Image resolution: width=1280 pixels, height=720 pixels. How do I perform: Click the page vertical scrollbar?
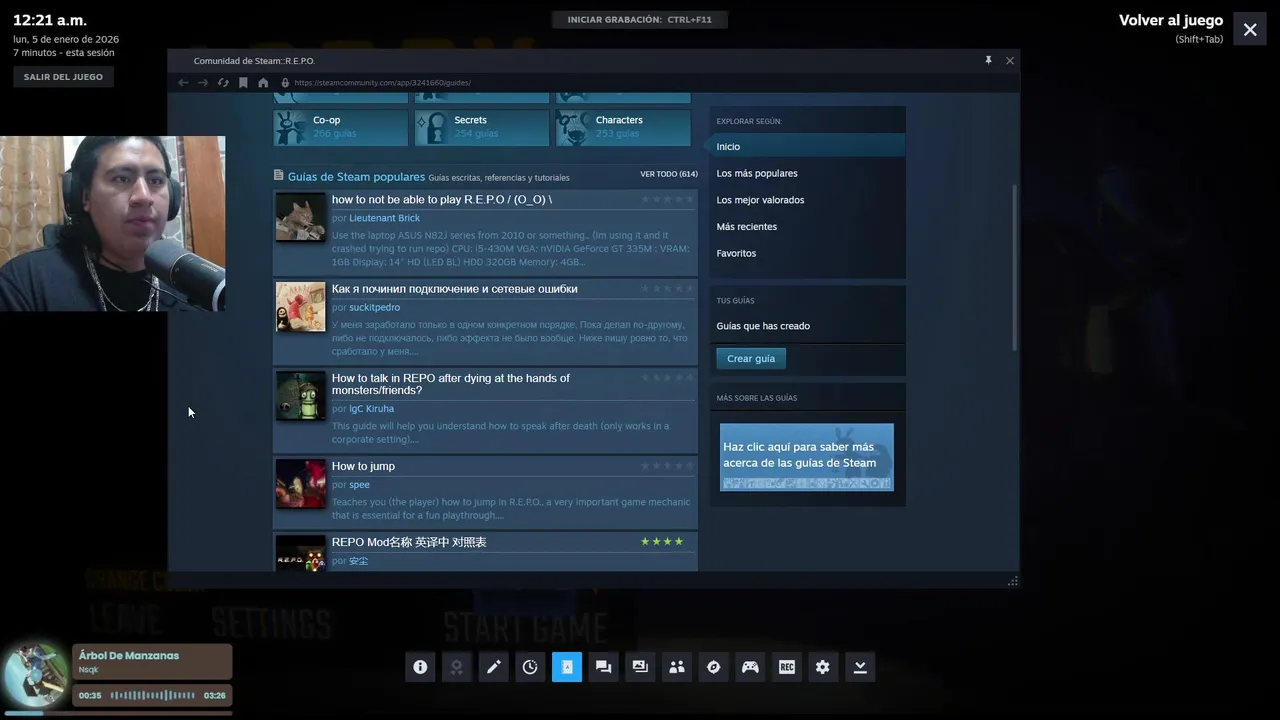coord(1014,267)
